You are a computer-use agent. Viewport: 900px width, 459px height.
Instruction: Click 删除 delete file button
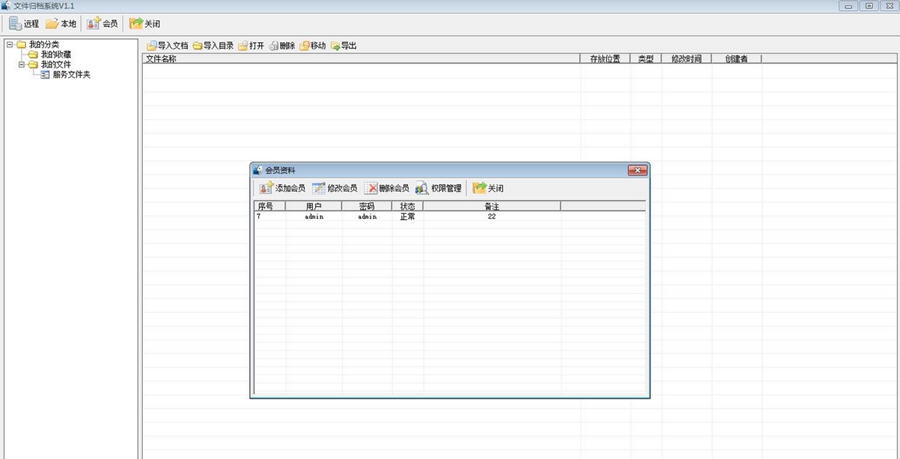point(282,45)
